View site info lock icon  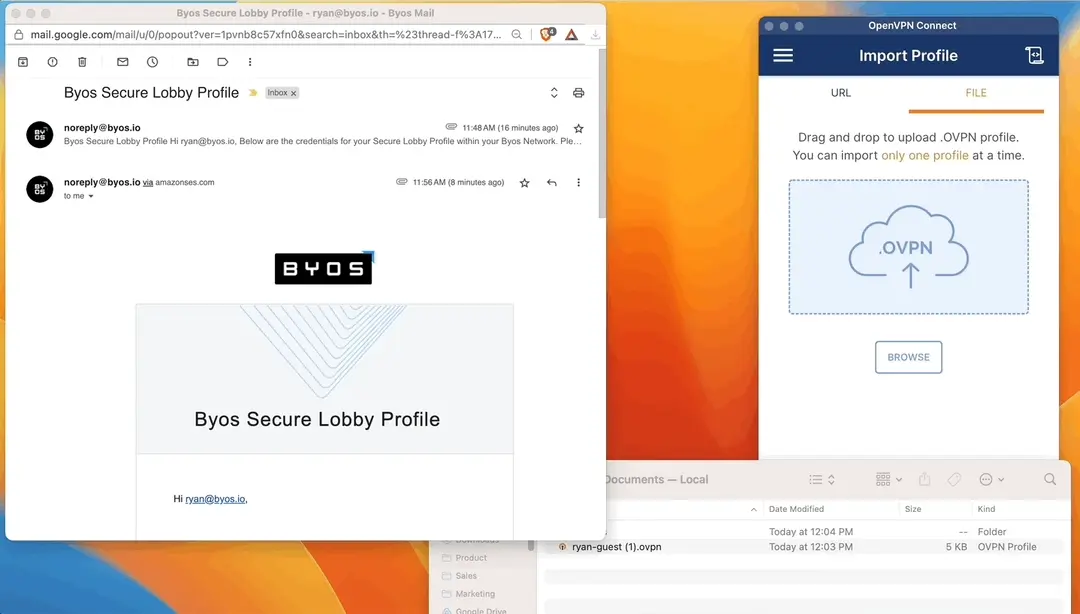tap(19, 34)
